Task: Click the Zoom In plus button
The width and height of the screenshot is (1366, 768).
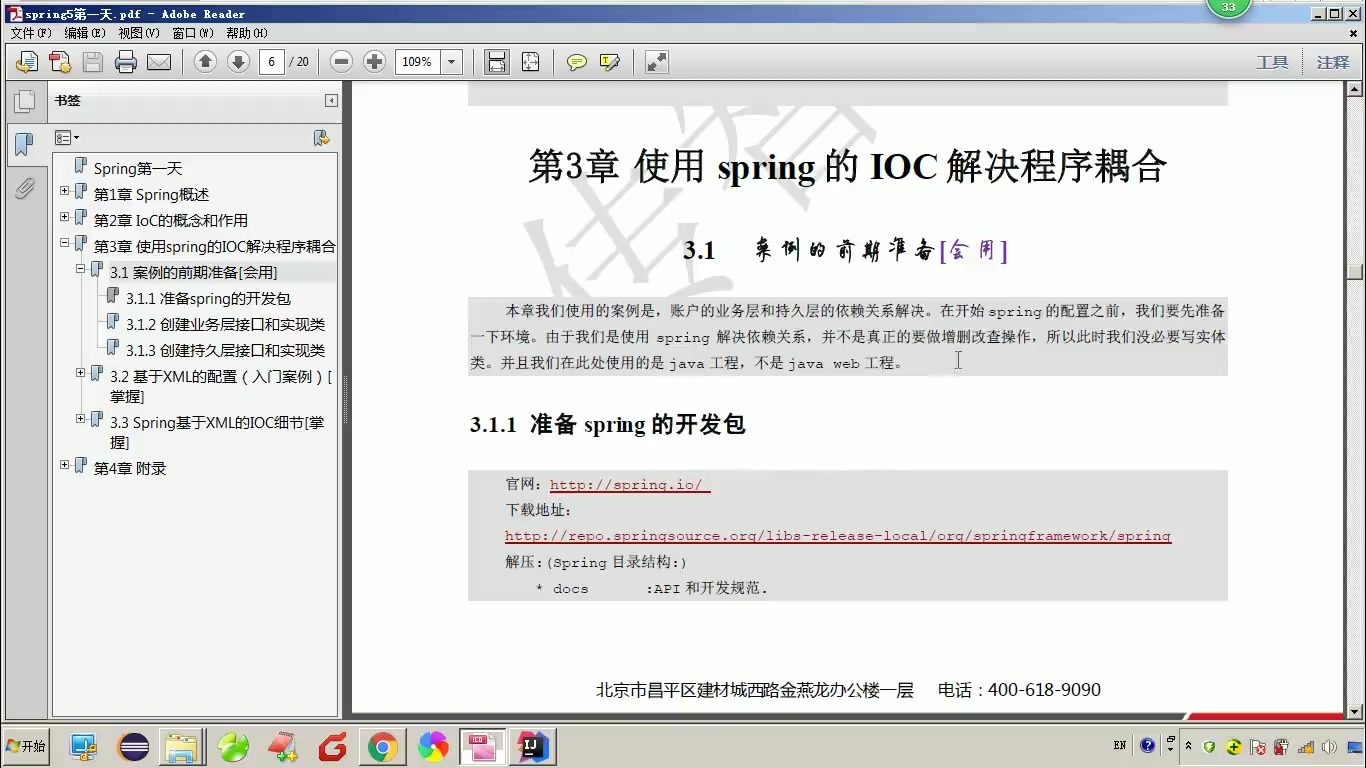Action: click(374, 62)
